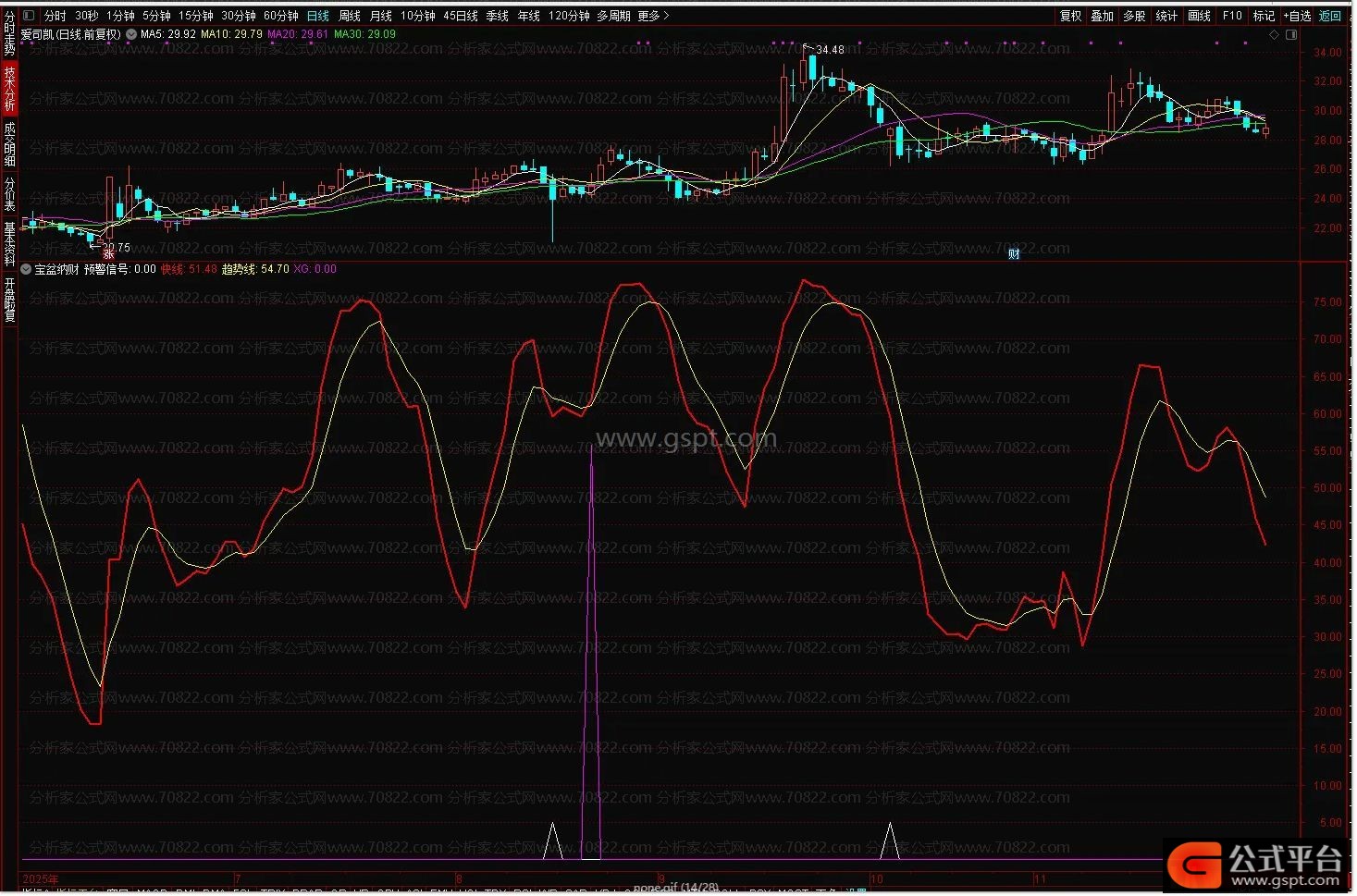Toggle 复权 price adjustment

pos(1070,16)
